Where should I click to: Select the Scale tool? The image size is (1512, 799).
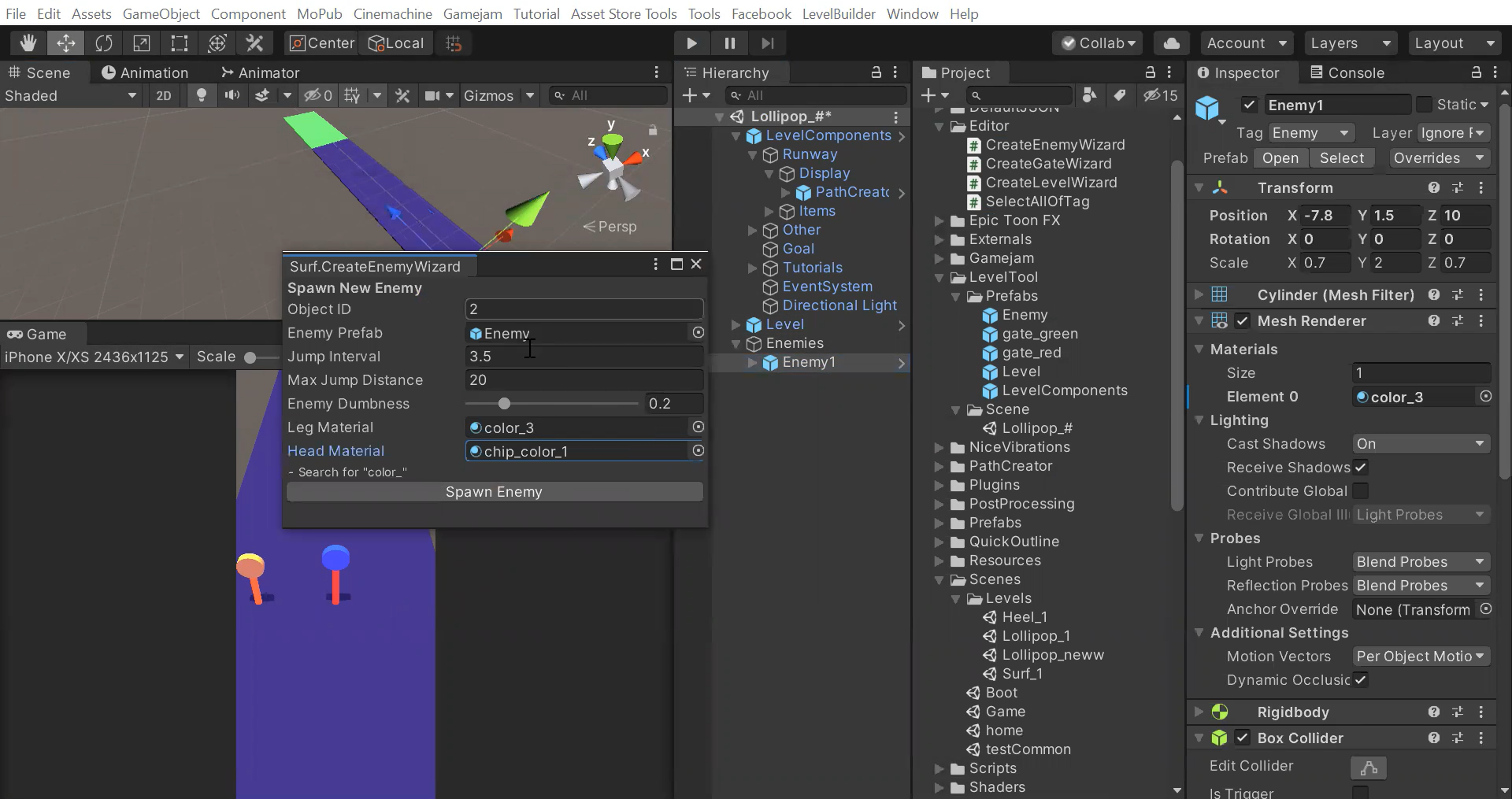click(142, 43)
